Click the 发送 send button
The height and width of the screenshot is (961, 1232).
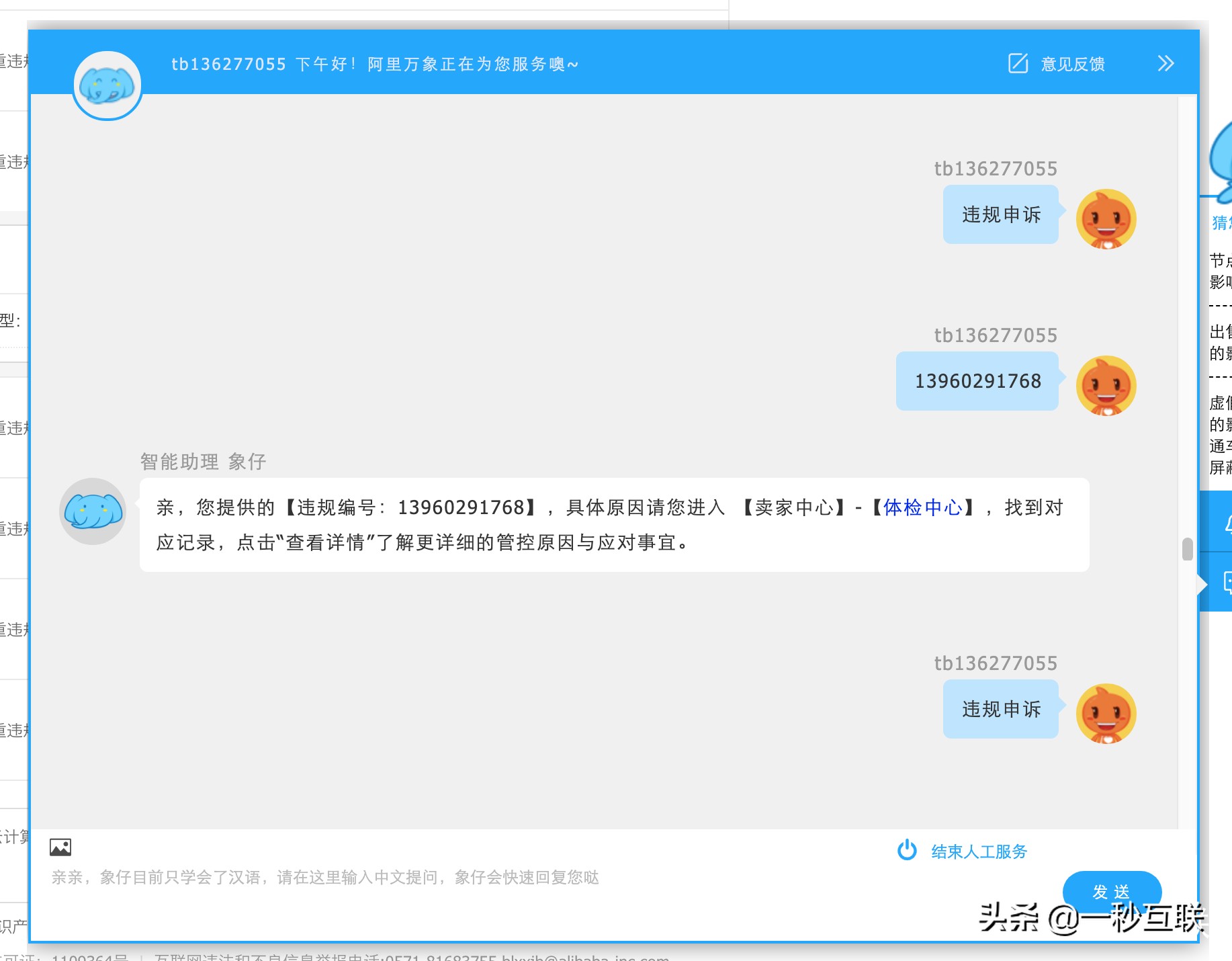[1112, 892]
